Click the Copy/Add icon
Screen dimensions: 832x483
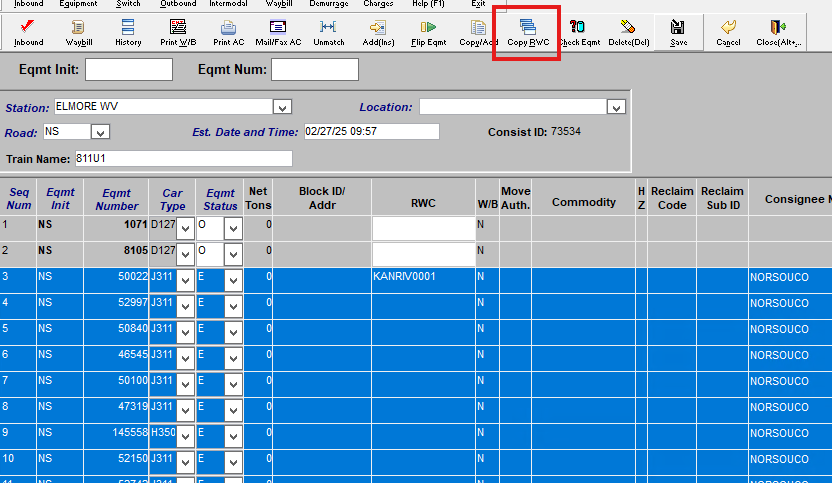(478, 32)
